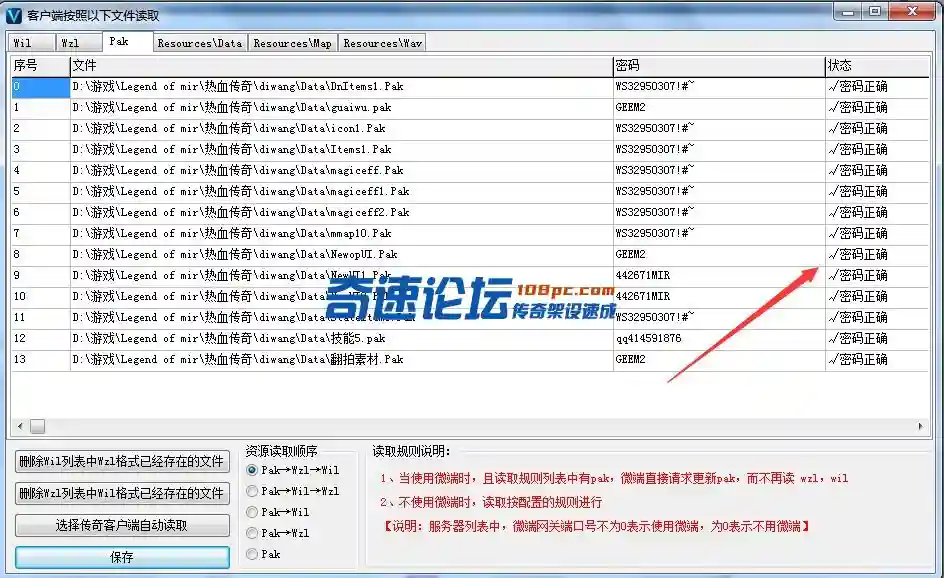Maximize the window
The image size is (944, 578).
(x=875, y=11)
